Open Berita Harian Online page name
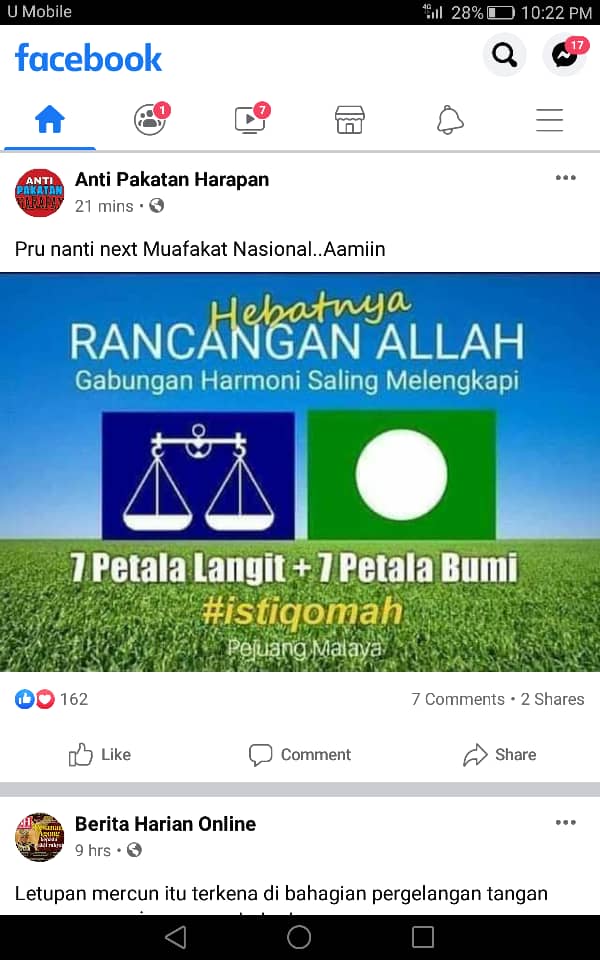The height and width of the screenshot is (960, 600). click(x=165, y=823)
